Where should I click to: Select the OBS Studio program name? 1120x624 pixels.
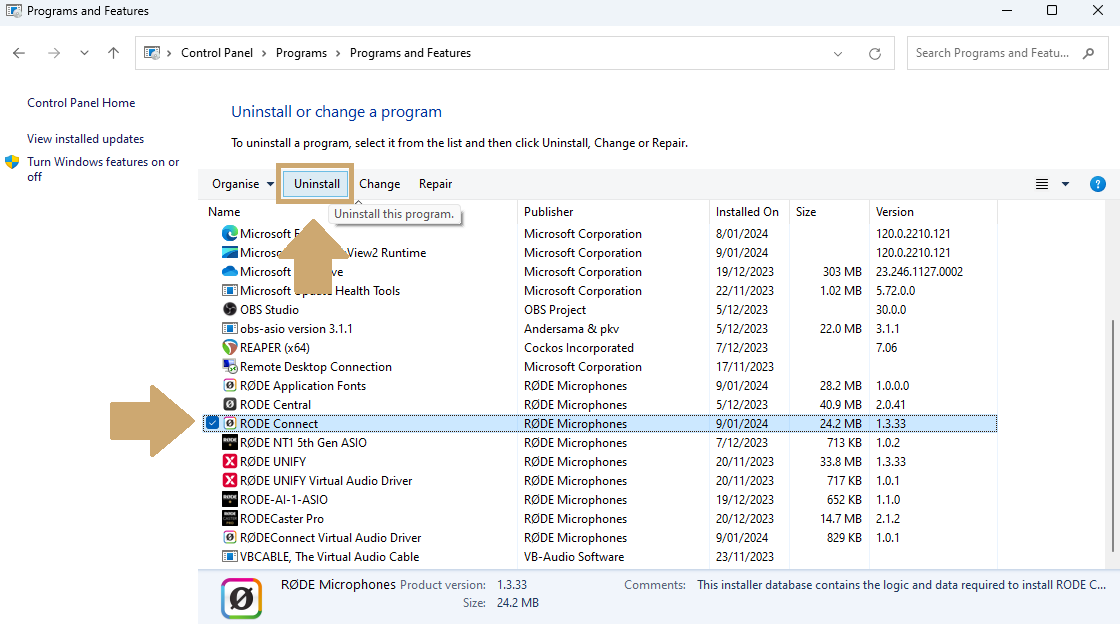[x=269, y=309]
